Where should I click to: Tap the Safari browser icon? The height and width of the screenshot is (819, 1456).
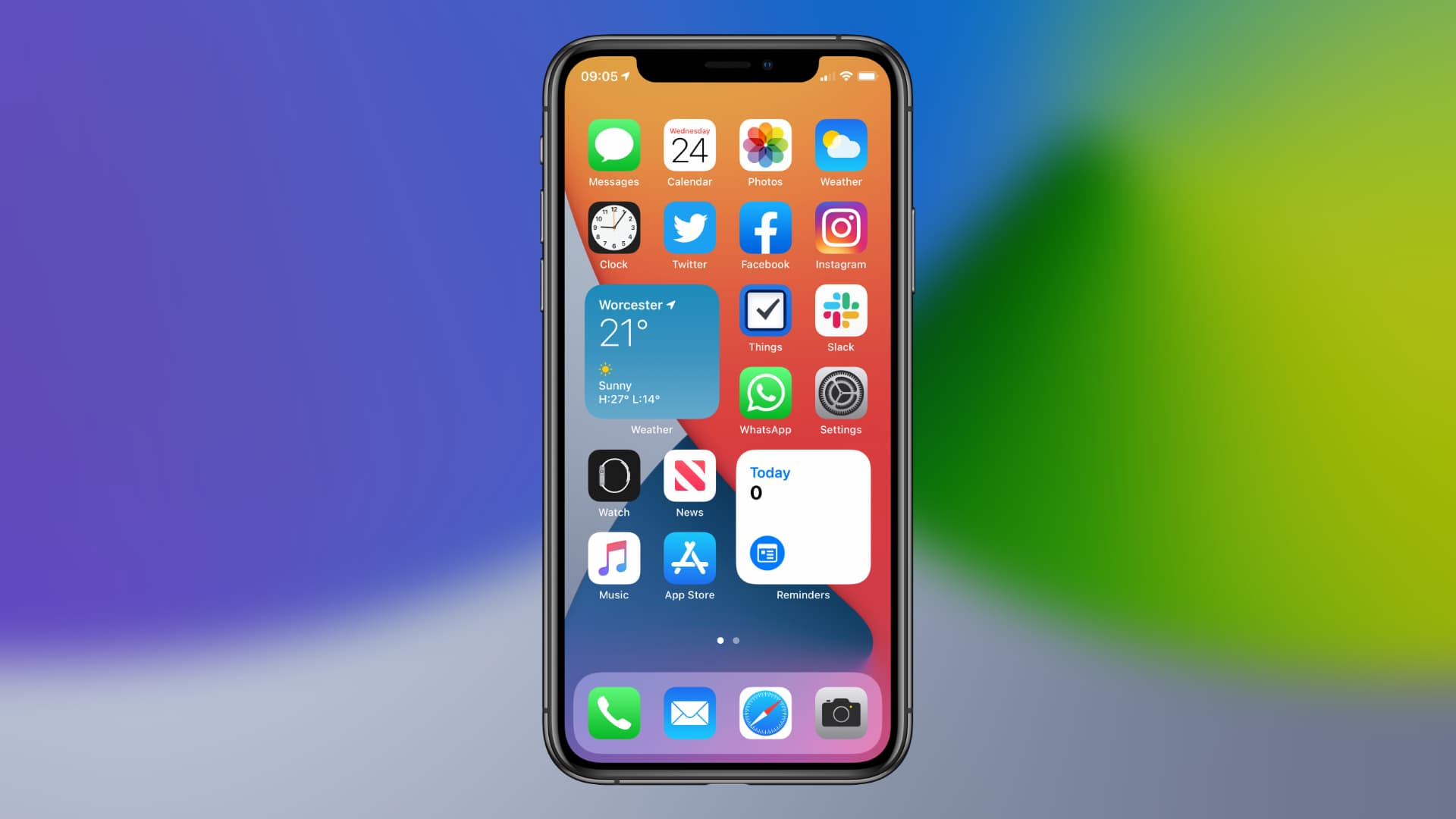[764, 713]
